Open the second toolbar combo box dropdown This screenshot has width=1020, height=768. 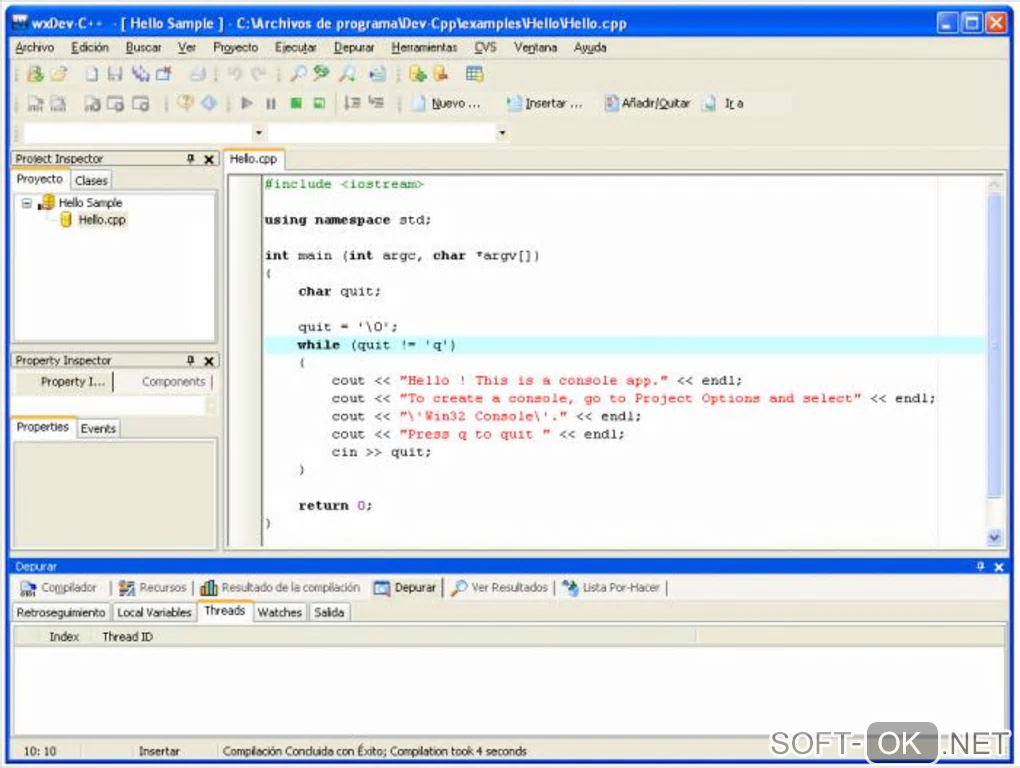[502, 132]
